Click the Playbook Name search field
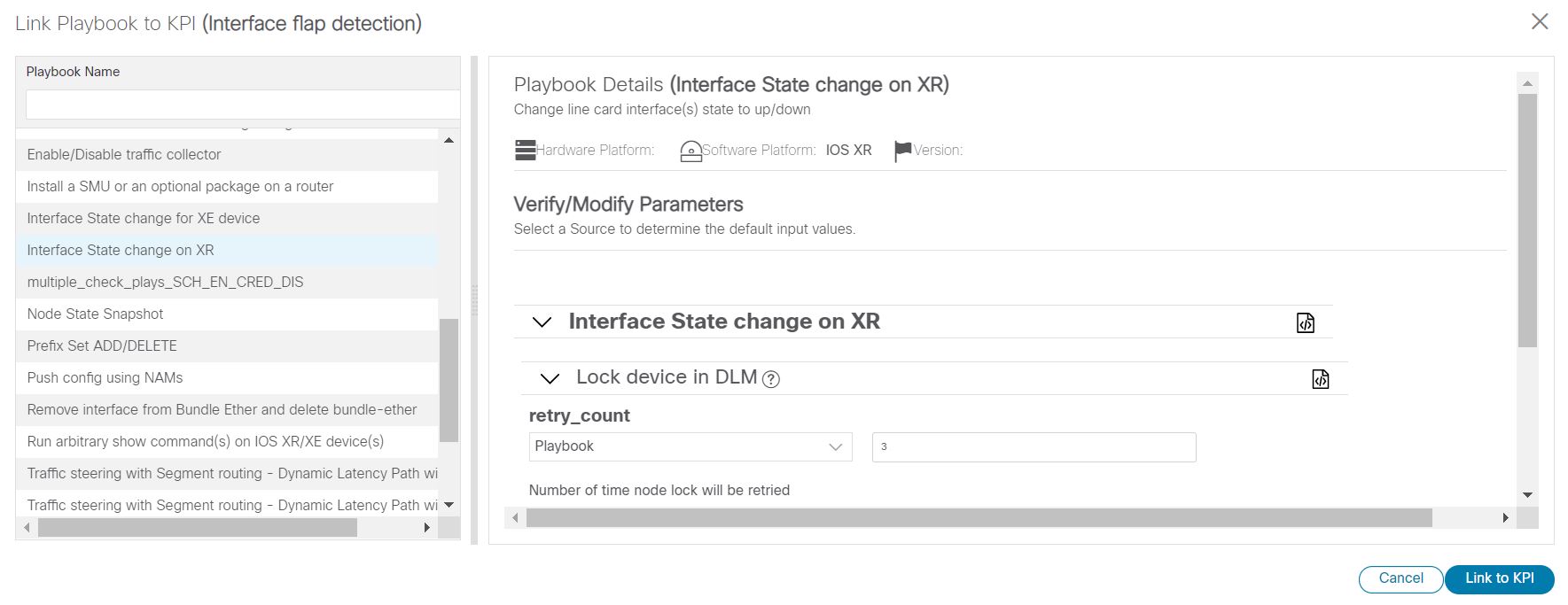The height and width of the screenshot is (605, 1568). [x=242, y=105]
